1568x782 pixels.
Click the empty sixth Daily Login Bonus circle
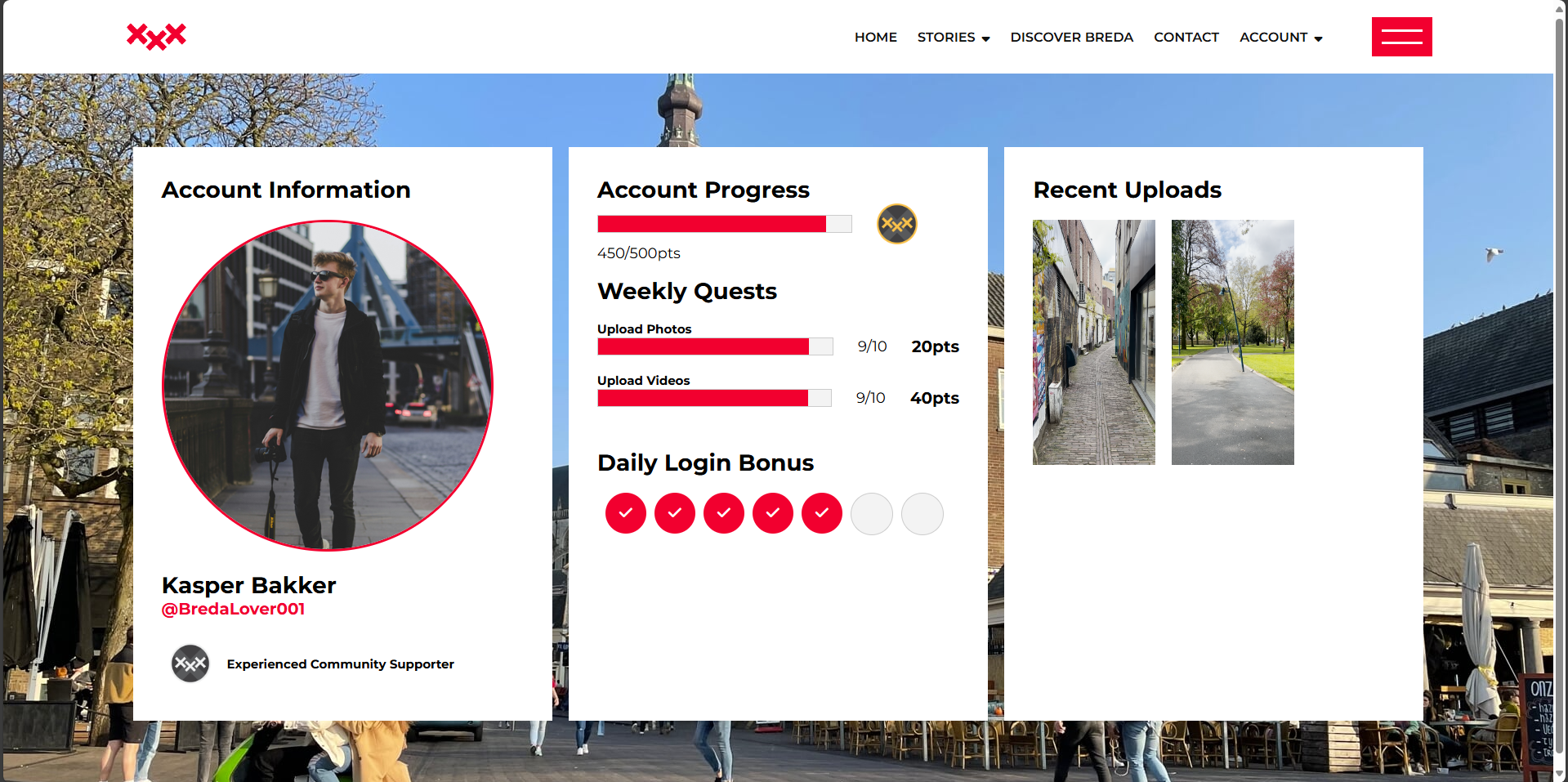871,513
